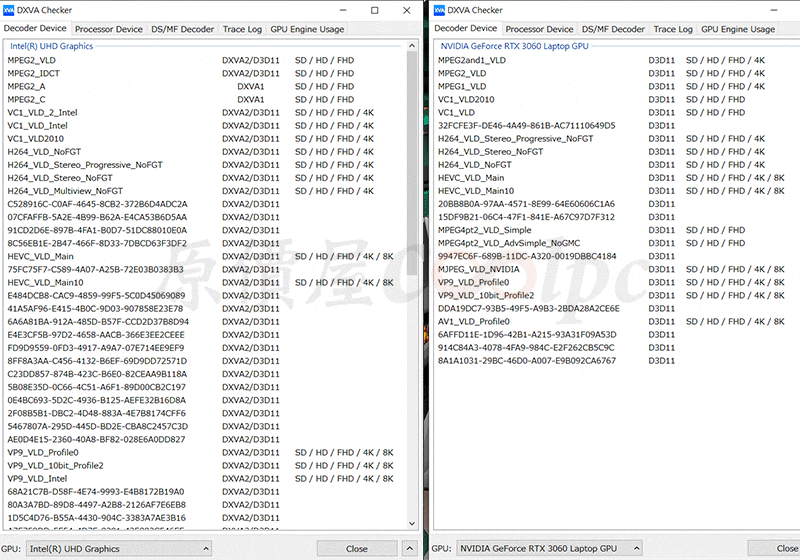This screenshot has height=560, width=800.
Task: Select Decoder Device tab in left window
Action: click(35, 28)
